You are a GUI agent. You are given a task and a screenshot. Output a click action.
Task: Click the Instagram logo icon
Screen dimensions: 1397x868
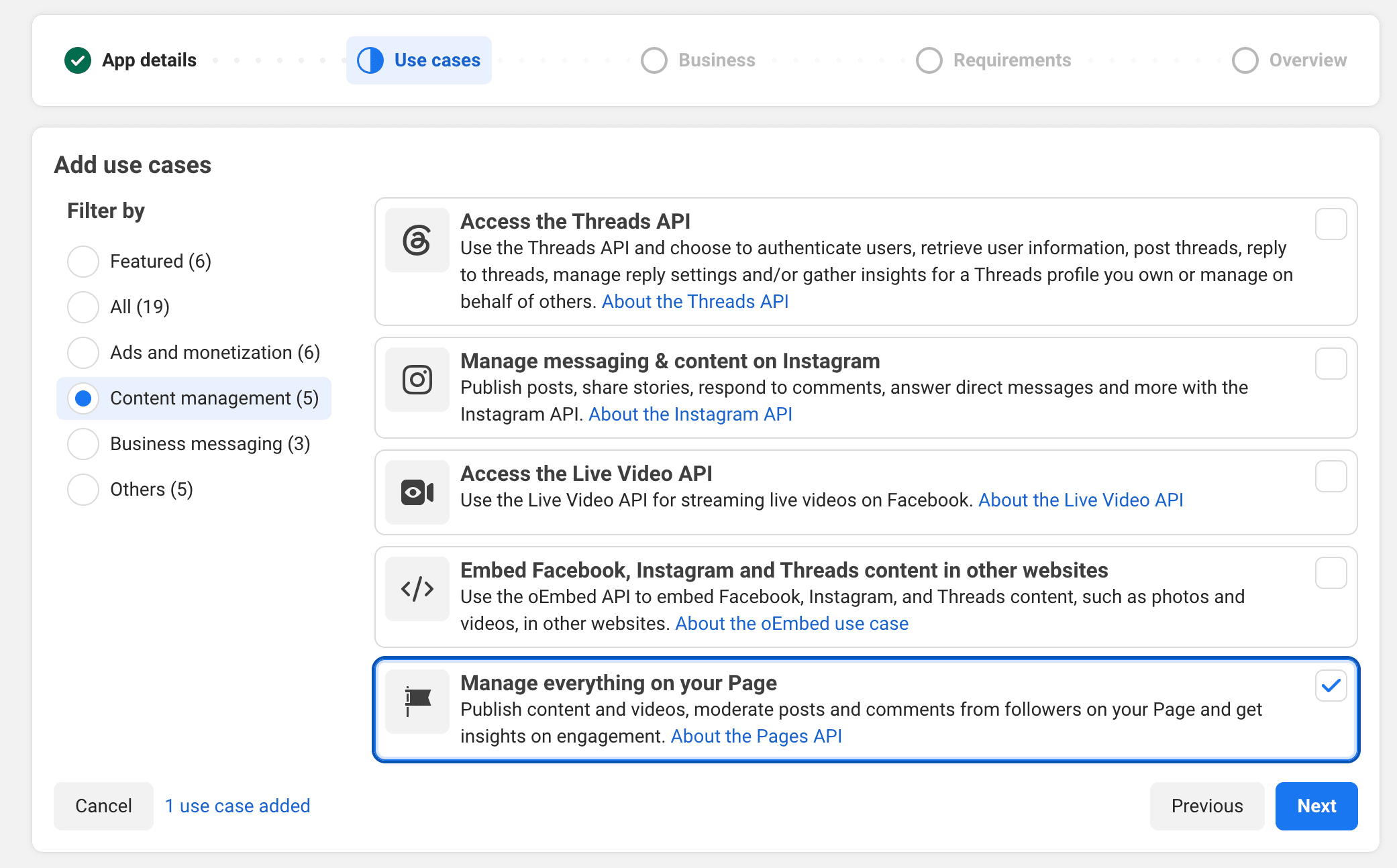[417, 380]
